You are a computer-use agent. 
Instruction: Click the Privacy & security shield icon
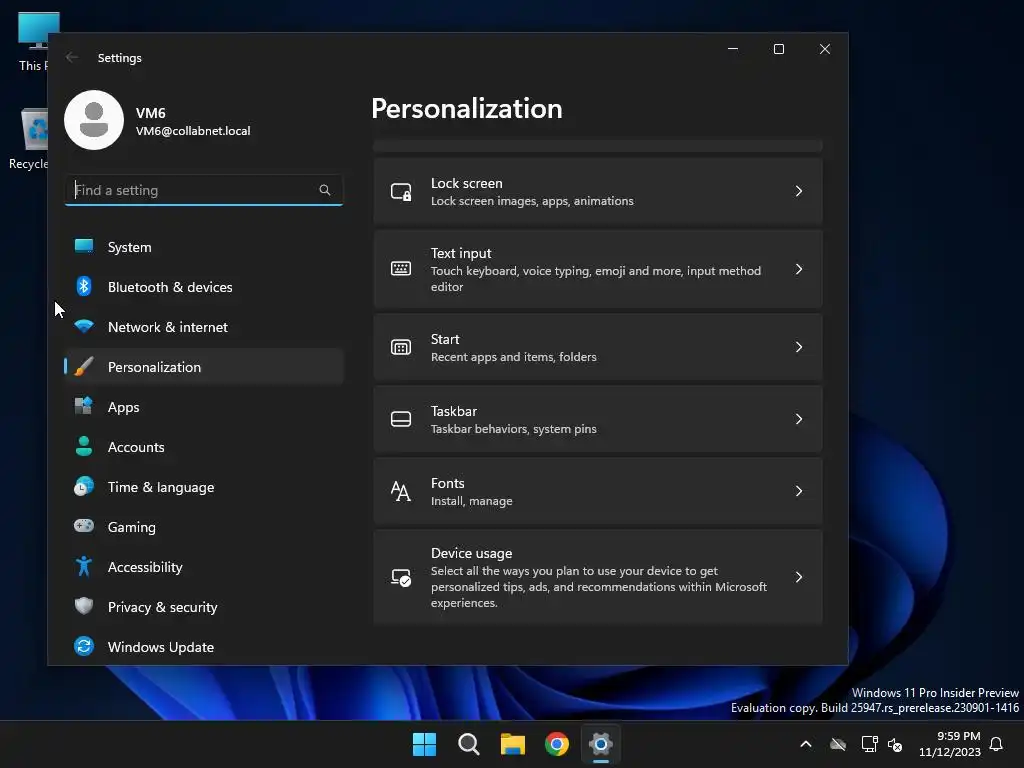[x=84, y=606]
